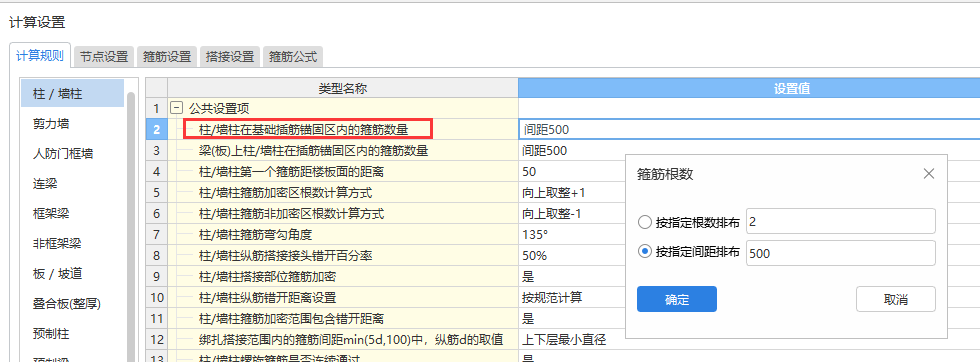
Task: Click the 是 value in row 11
Action: click(528, 319)
